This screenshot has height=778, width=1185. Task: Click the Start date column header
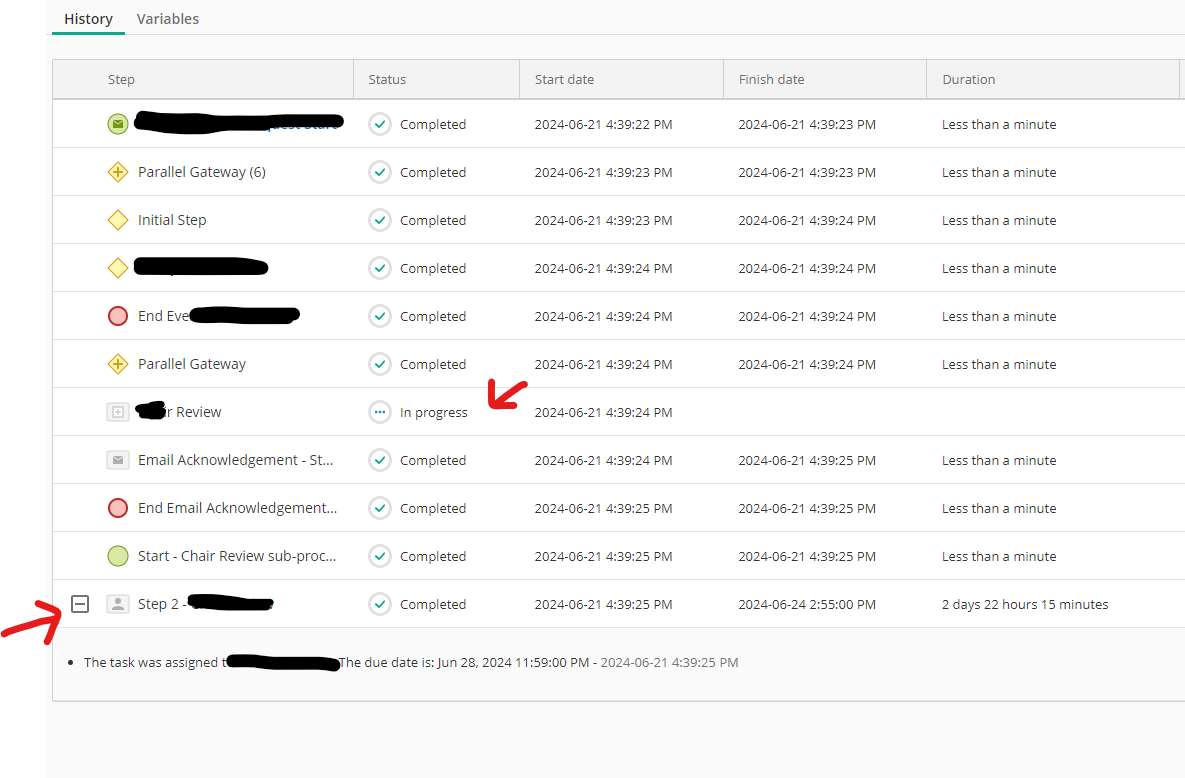click(x=564, y=80)
